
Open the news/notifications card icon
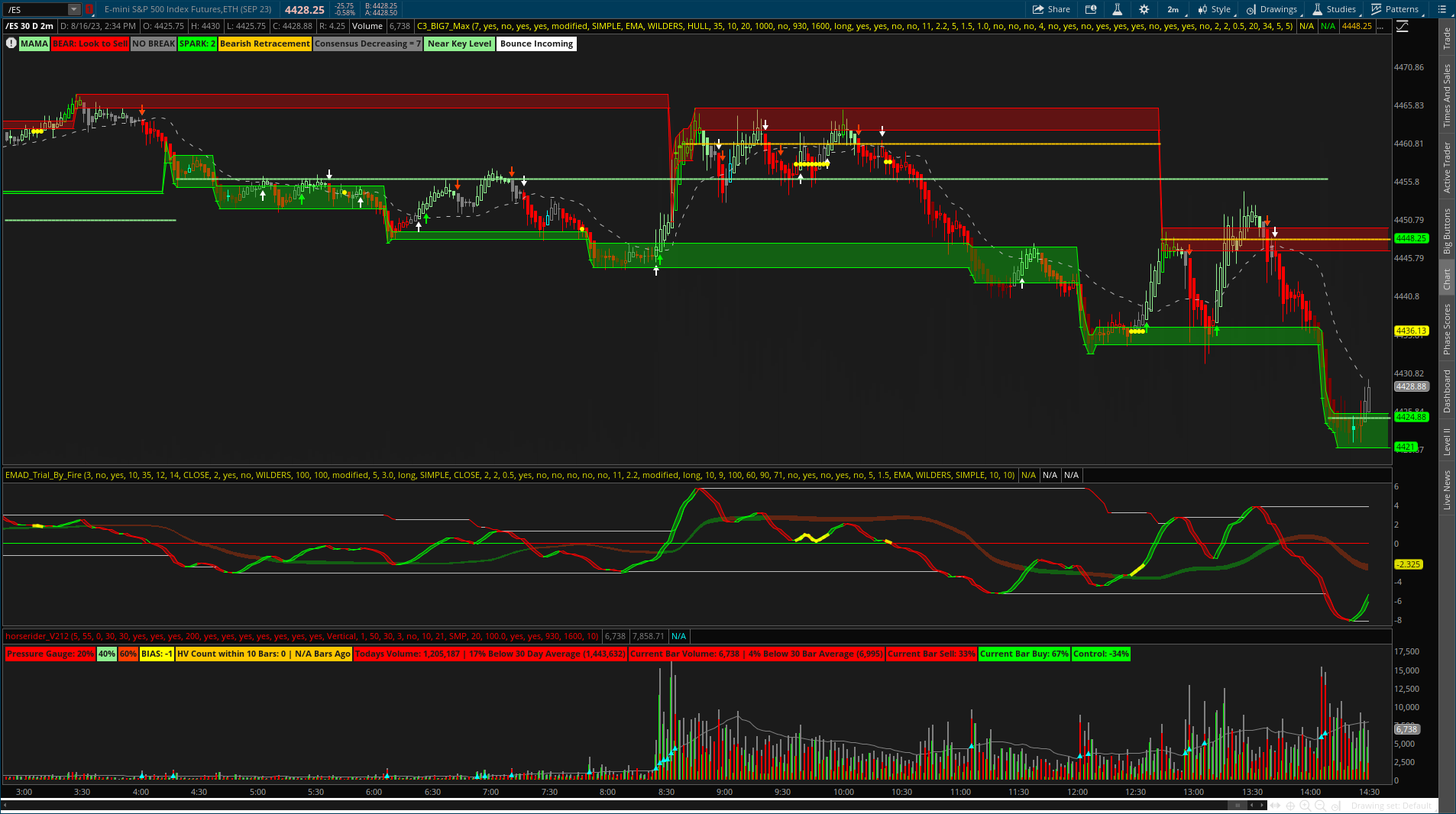click(1091, 9)
